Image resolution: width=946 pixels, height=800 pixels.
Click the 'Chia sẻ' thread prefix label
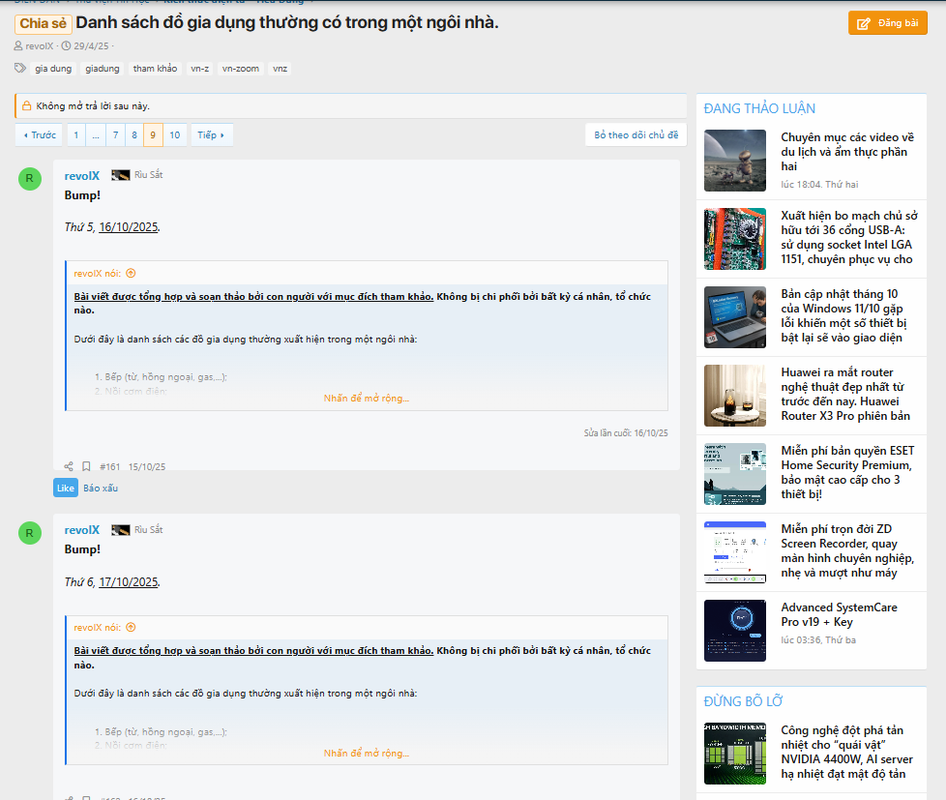tap(43, 24)
